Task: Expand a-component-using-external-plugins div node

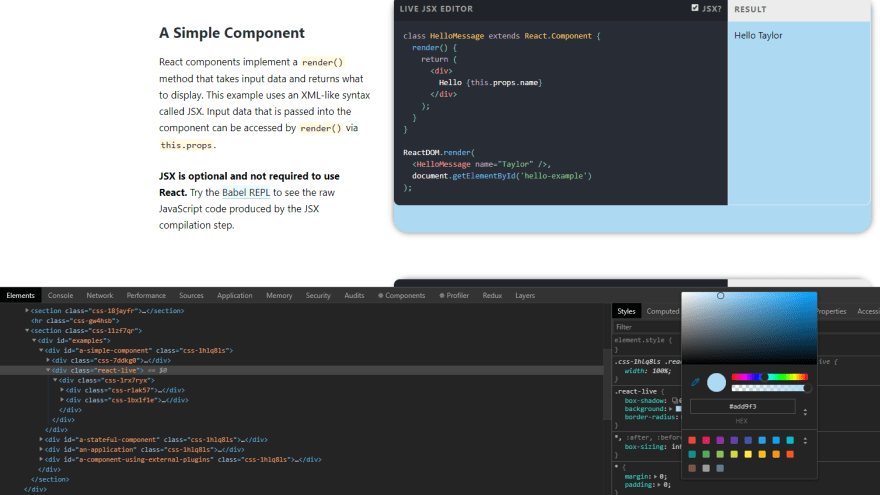Action: click(x=41, y=459)
